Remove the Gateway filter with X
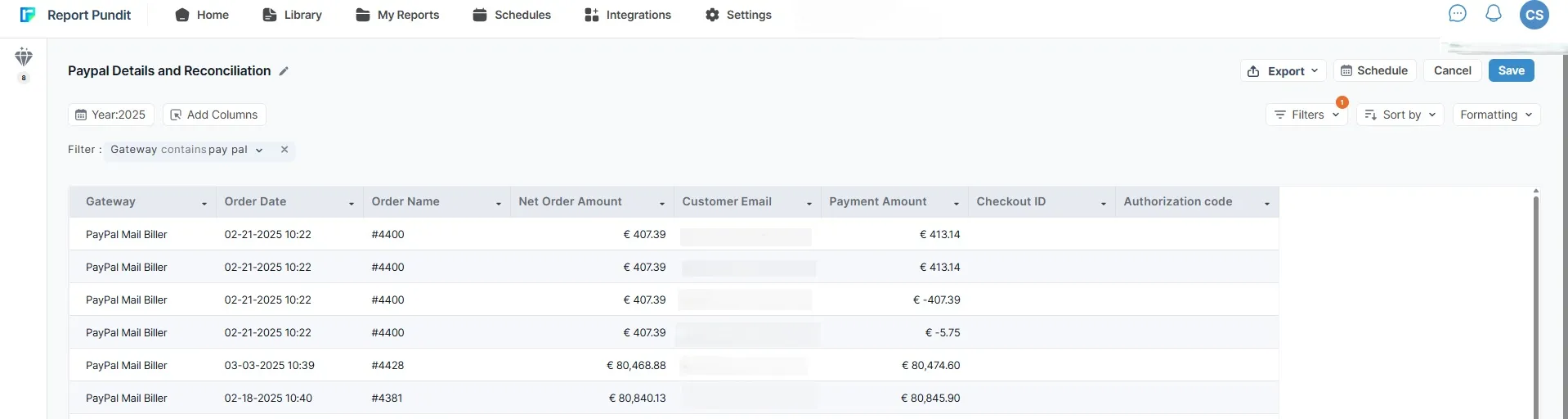The height and width of the screenshot is (419, 1568). [x=284, y=150]
